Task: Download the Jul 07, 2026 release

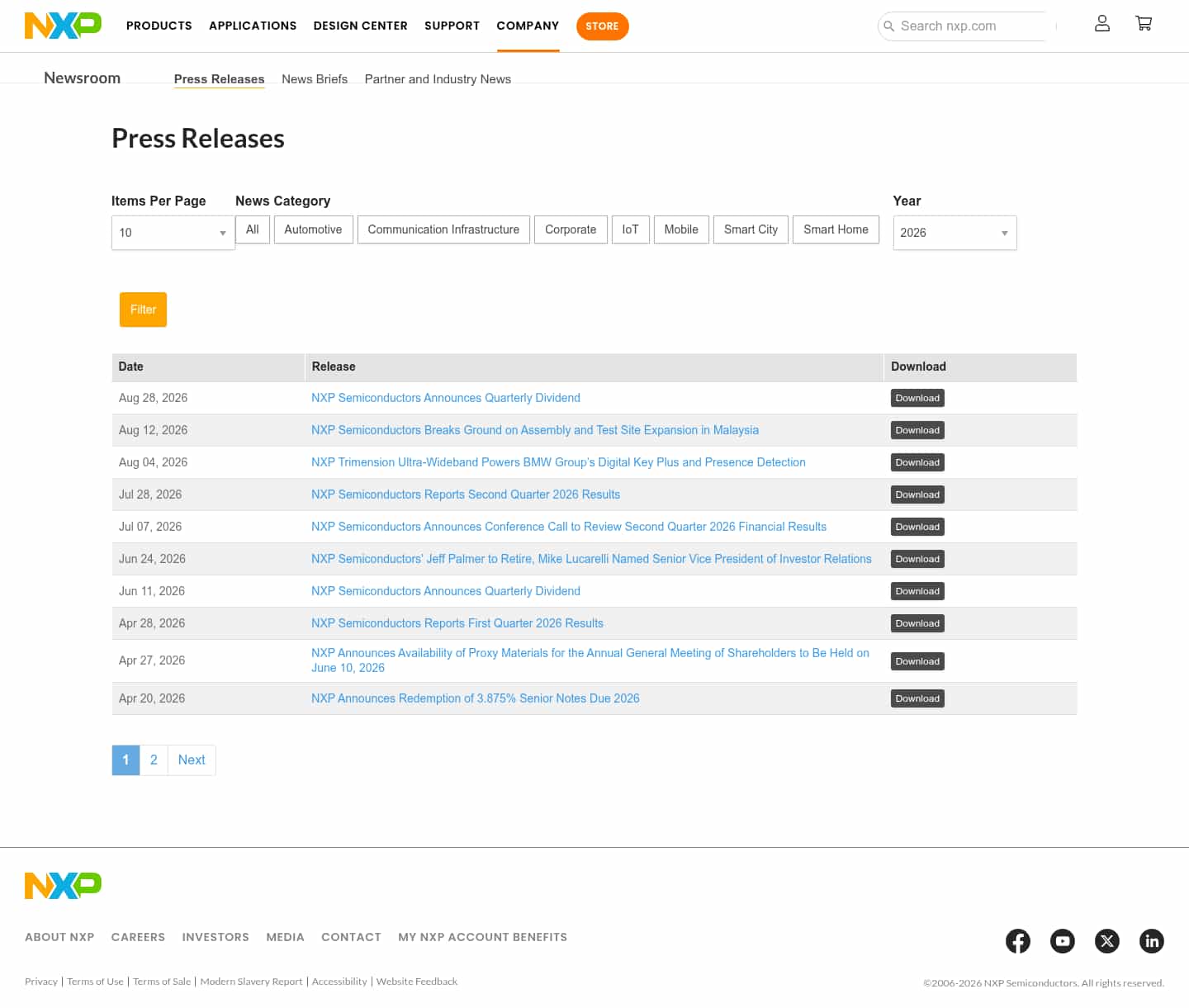Action: 917,527
